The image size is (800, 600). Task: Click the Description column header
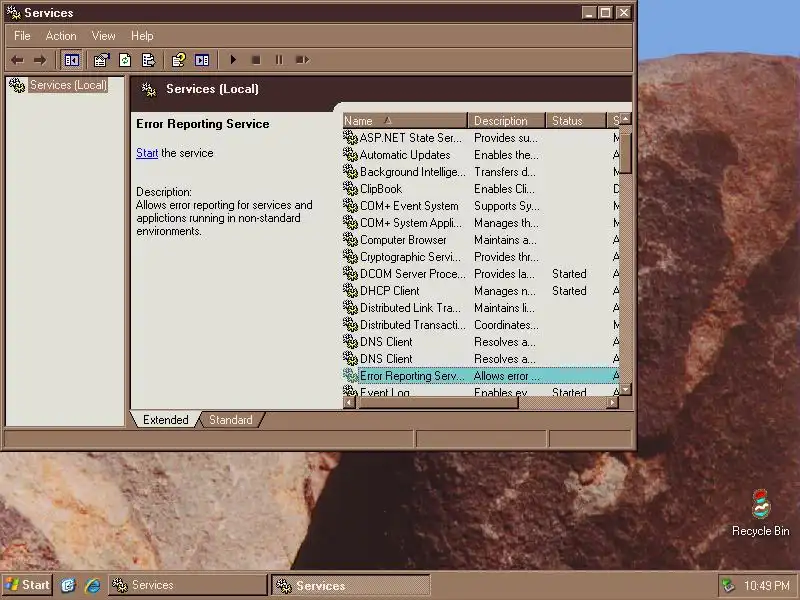pyautogui.click(x=506, y=121)
